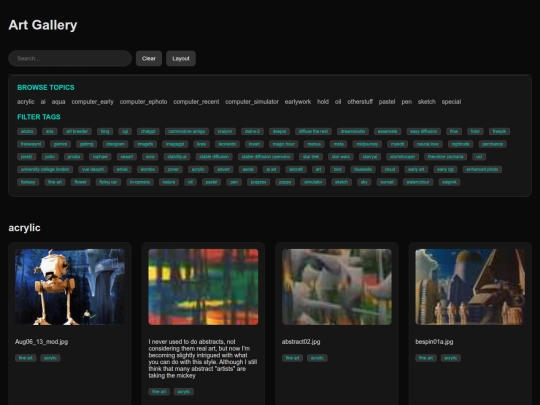Open the otherstuff topic link

(360, 102)
